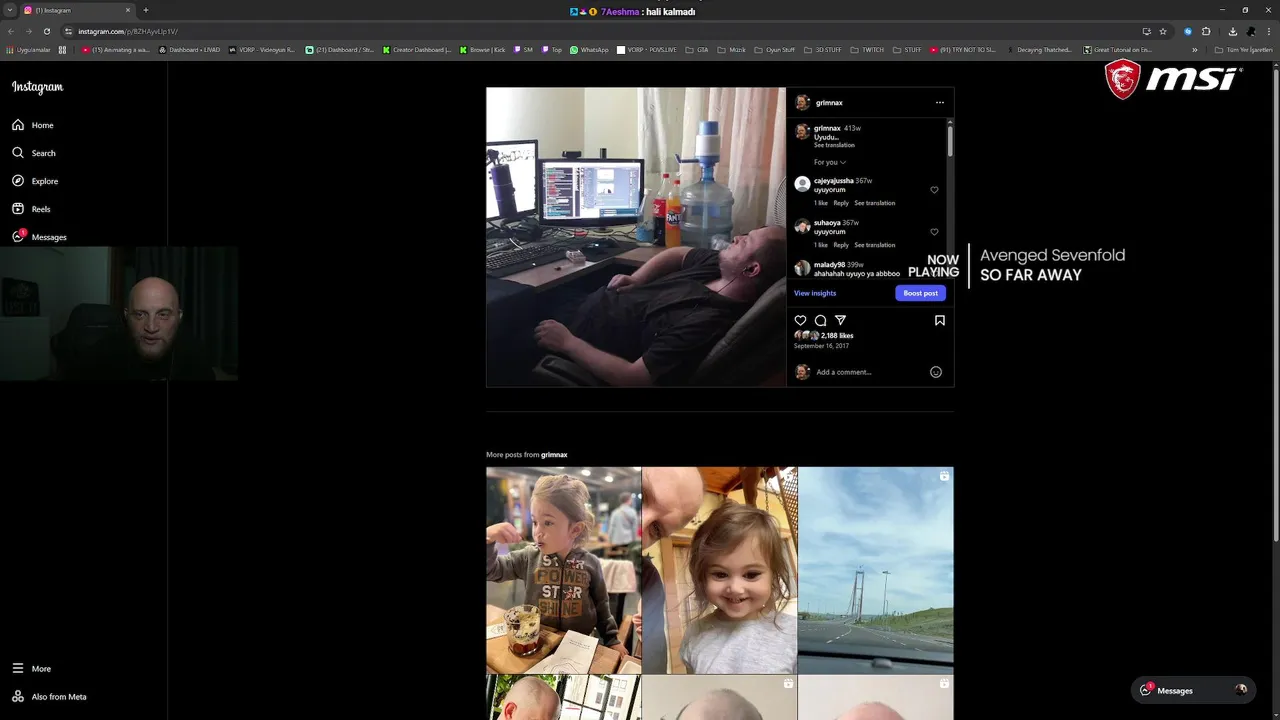Image resolution: width=1280 pixels, height=720 pixels.
Task: Open Browse | Kick bookmark
Action: (x=483, y=49)
